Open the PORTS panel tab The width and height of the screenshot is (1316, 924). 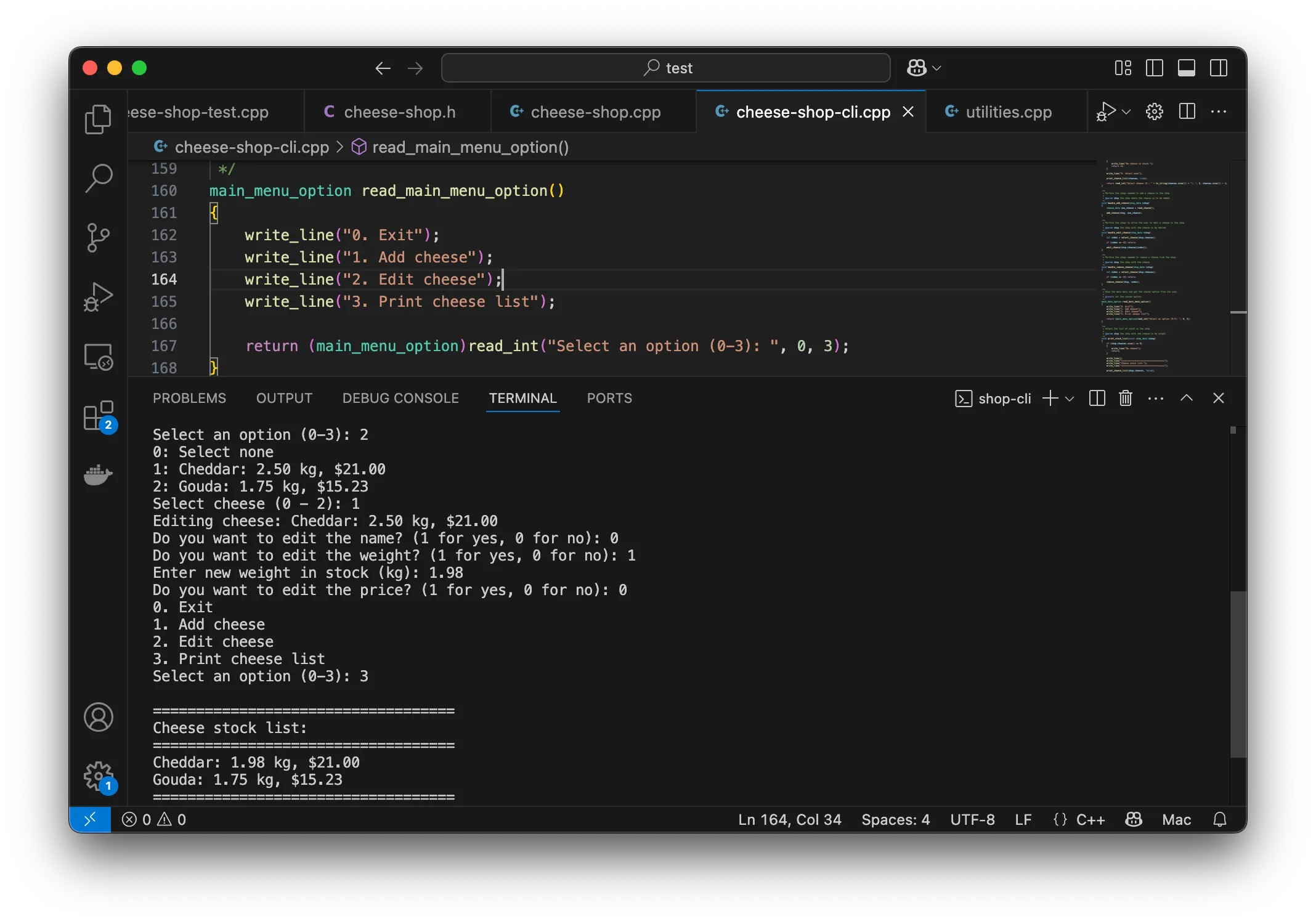coord(609,399)
